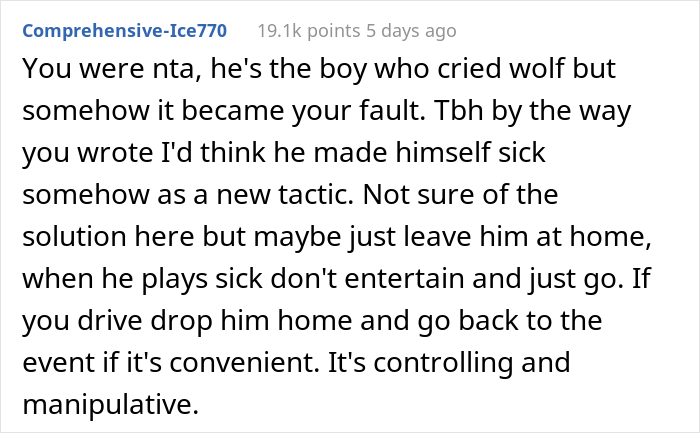The width and height of the screenshot is (700, 433).
Task: Click the word 'plays' in sixth line
Action: click(x=175, y=279)
